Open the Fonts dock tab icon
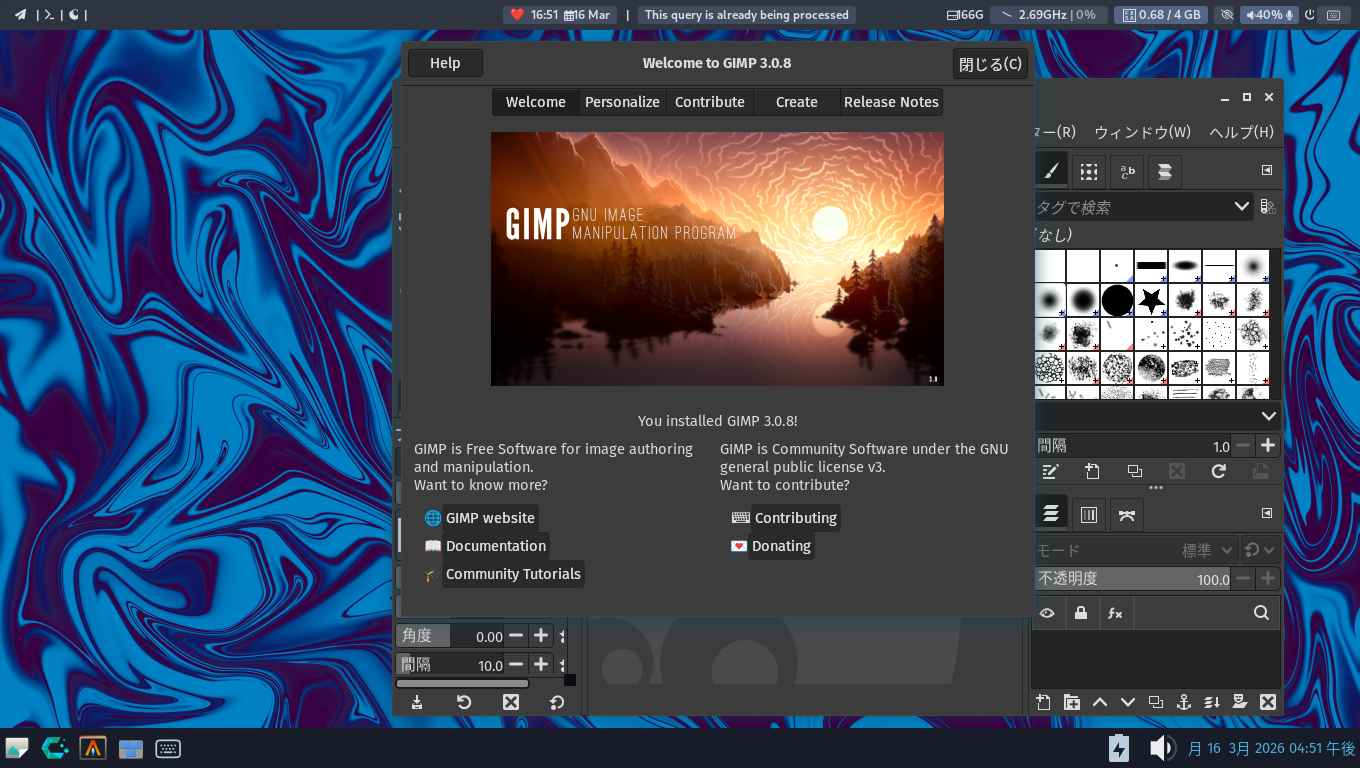1360x768 pixels. pyautogui.click(x=1127, y=172)
